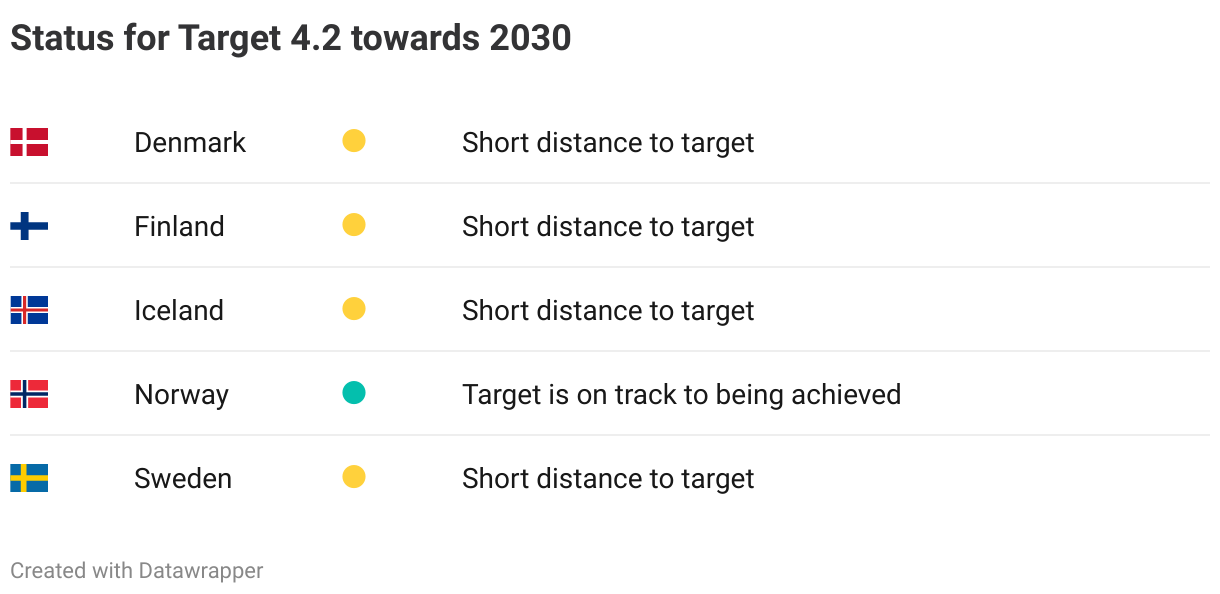Click the Iceland flag icon

tap(29, 310)
